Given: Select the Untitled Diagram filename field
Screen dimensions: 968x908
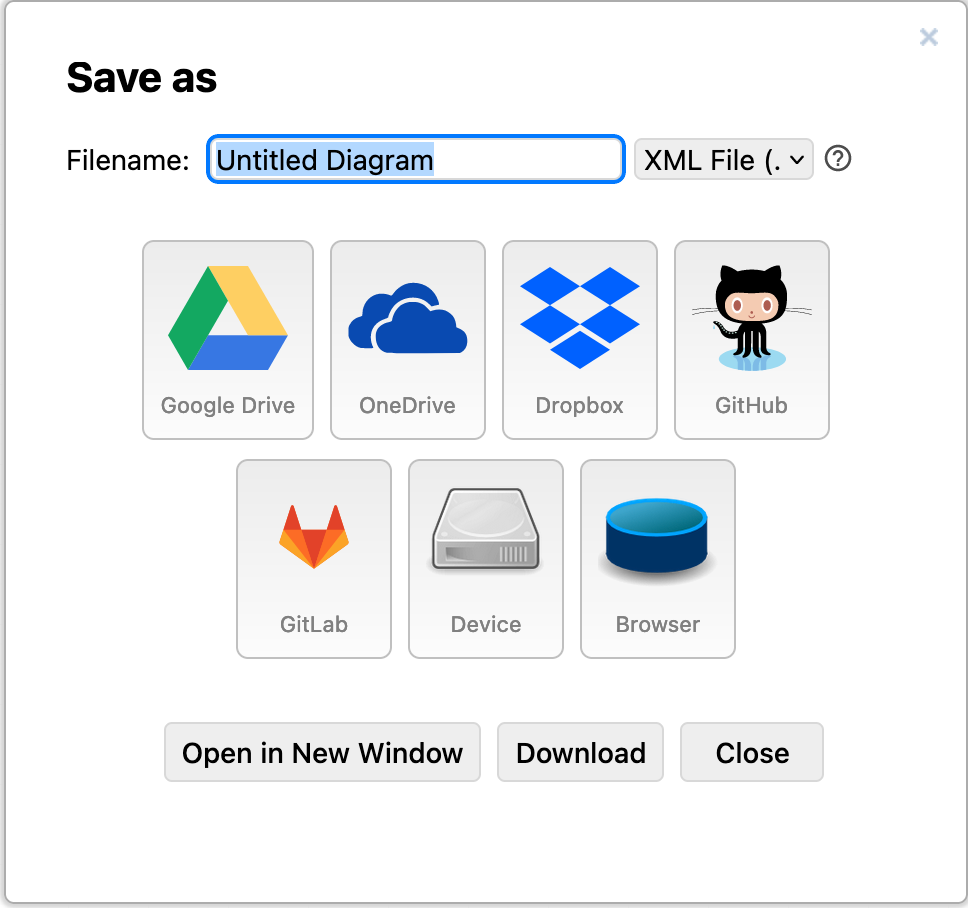Looking at the screenshot, I should click(x=415, y=159).
